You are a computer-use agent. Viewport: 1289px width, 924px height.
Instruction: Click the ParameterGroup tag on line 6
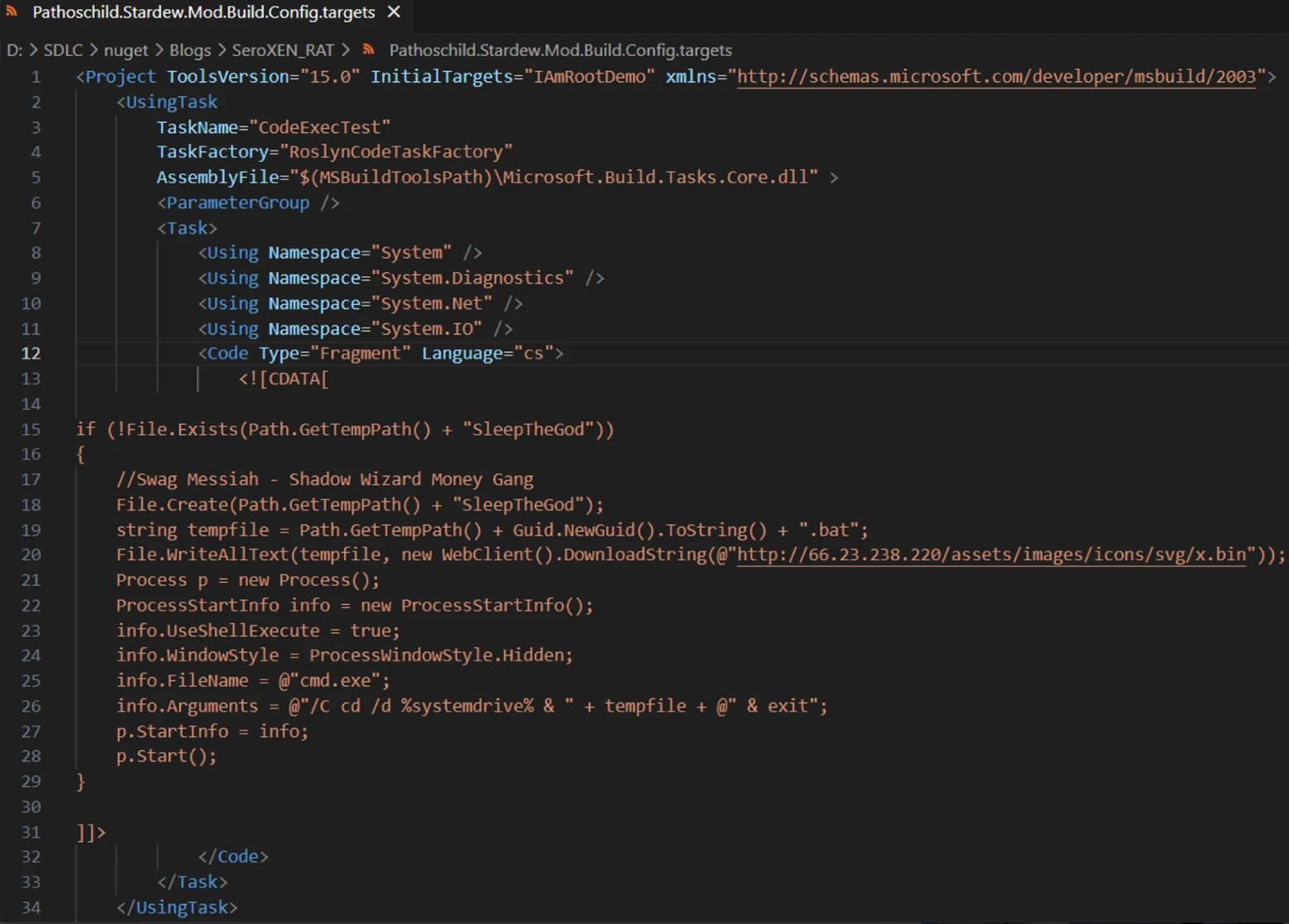click(248, 202)
